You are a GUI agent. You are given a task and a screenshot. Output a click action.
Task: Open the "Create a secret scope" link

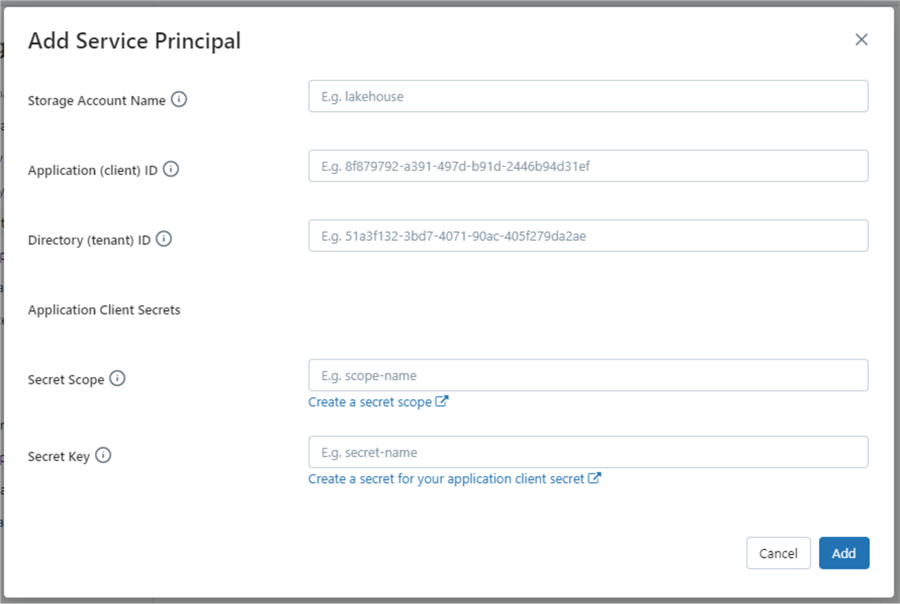(370, 402)
